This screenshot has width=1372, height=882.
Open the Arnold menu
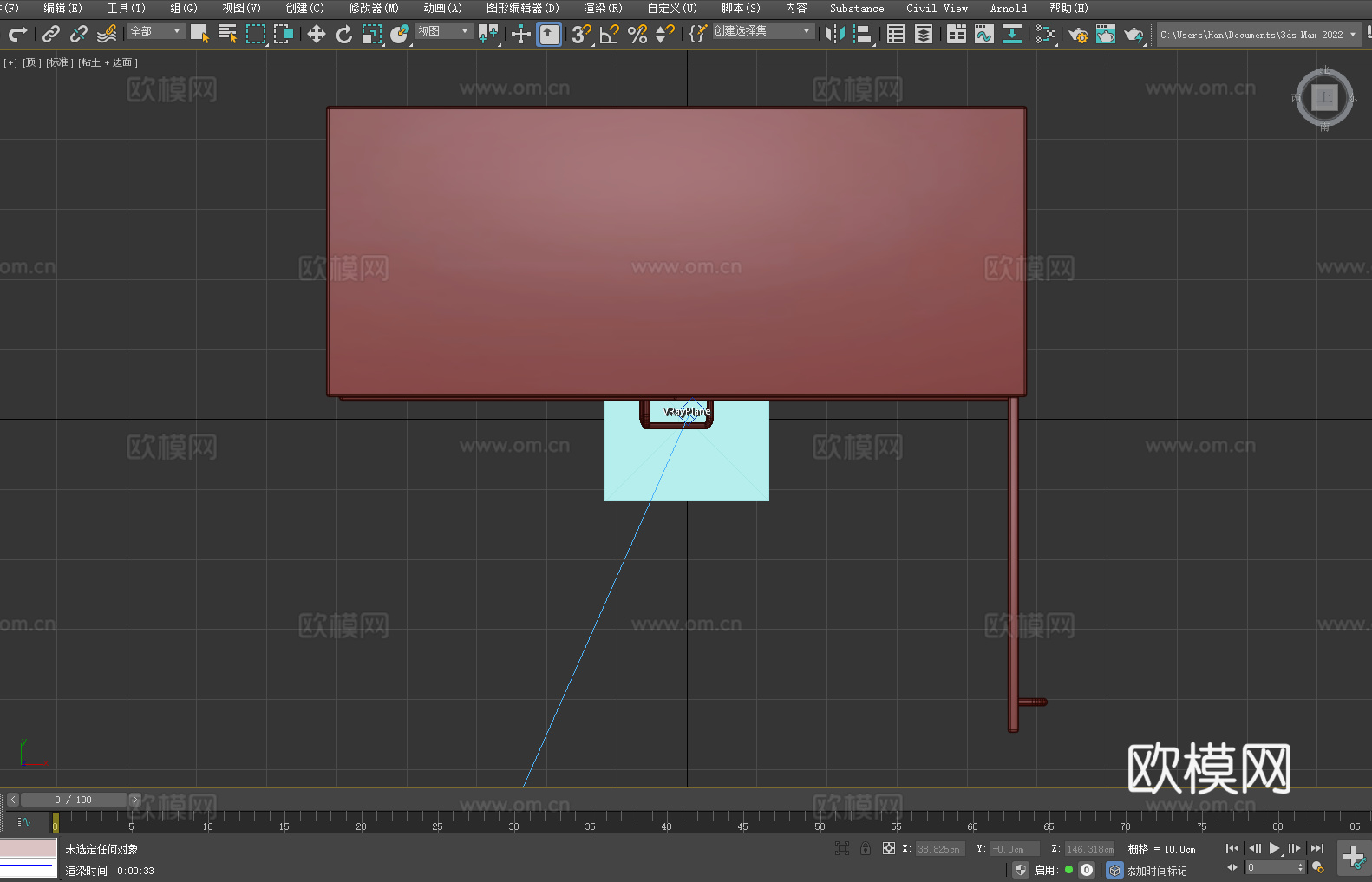click(x=1008, y=8)
